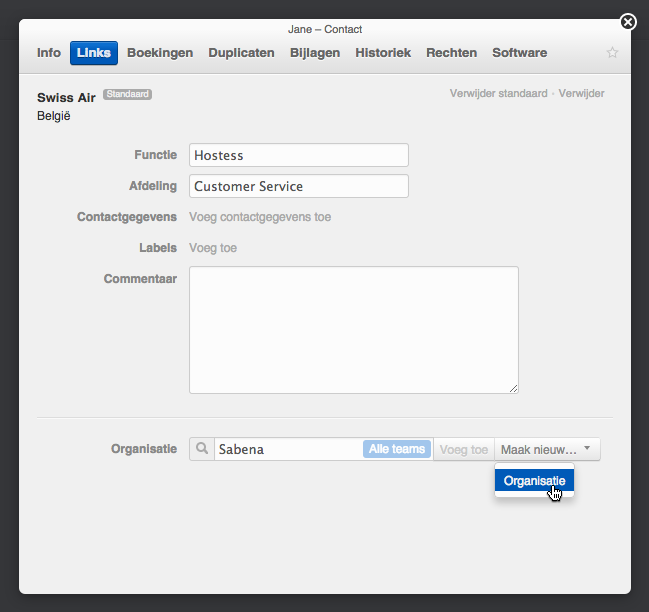The image size is (649, 612).
Task: Switch to the Boekingen tab
Action: point(160,53)
